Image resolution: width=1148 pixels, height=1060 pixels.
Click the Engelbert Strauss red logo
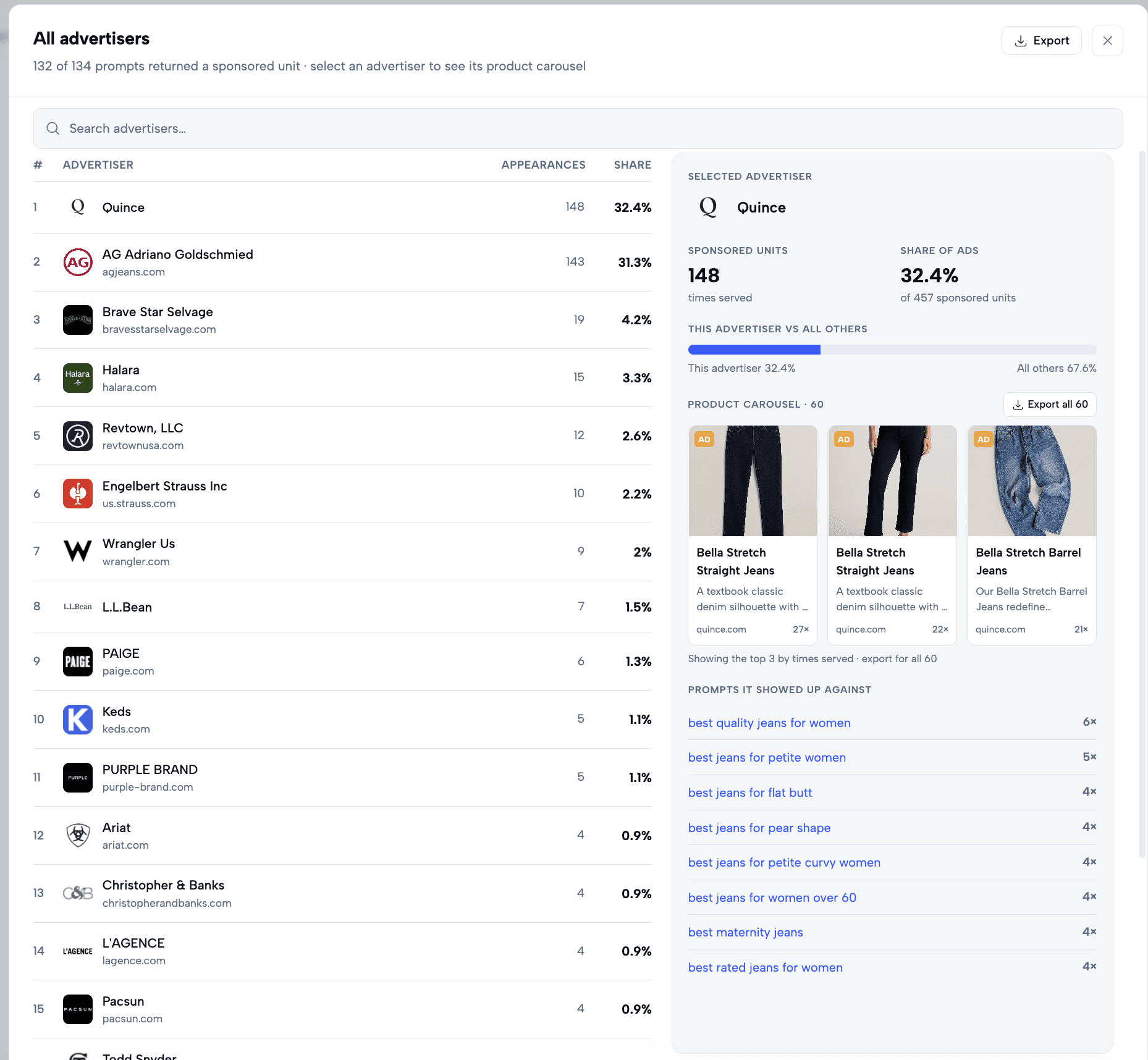coord(78,494)
